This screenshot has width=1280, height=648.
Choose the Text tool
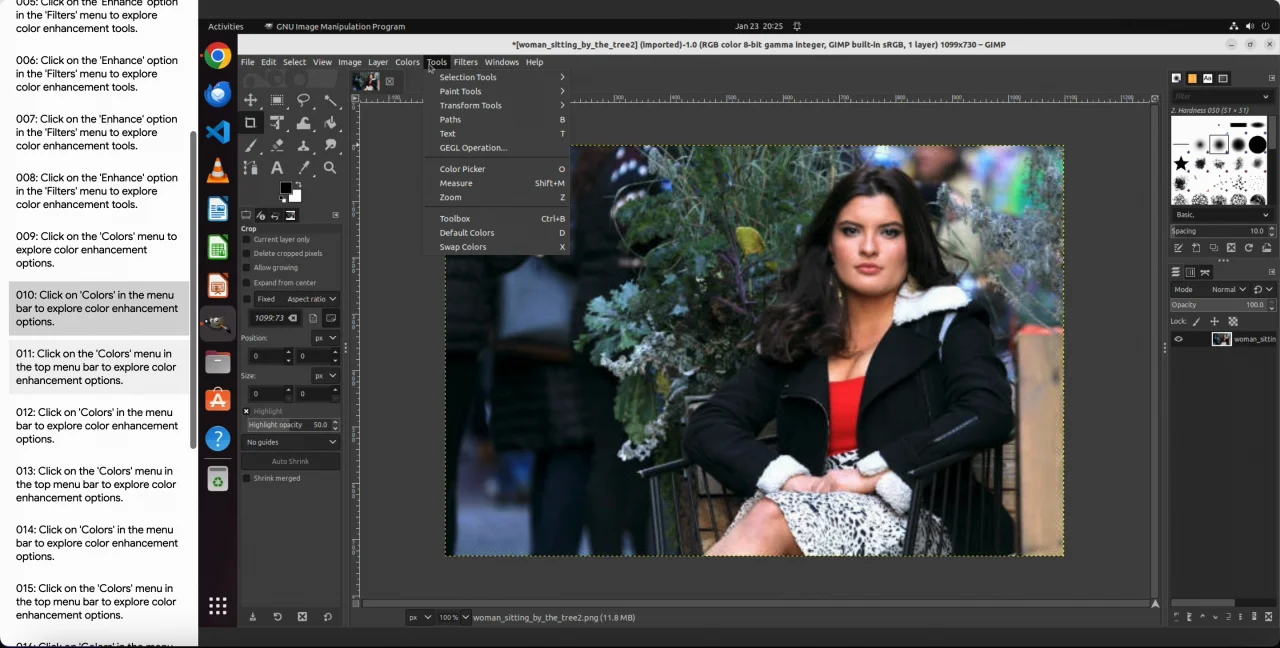coord(277,168)
